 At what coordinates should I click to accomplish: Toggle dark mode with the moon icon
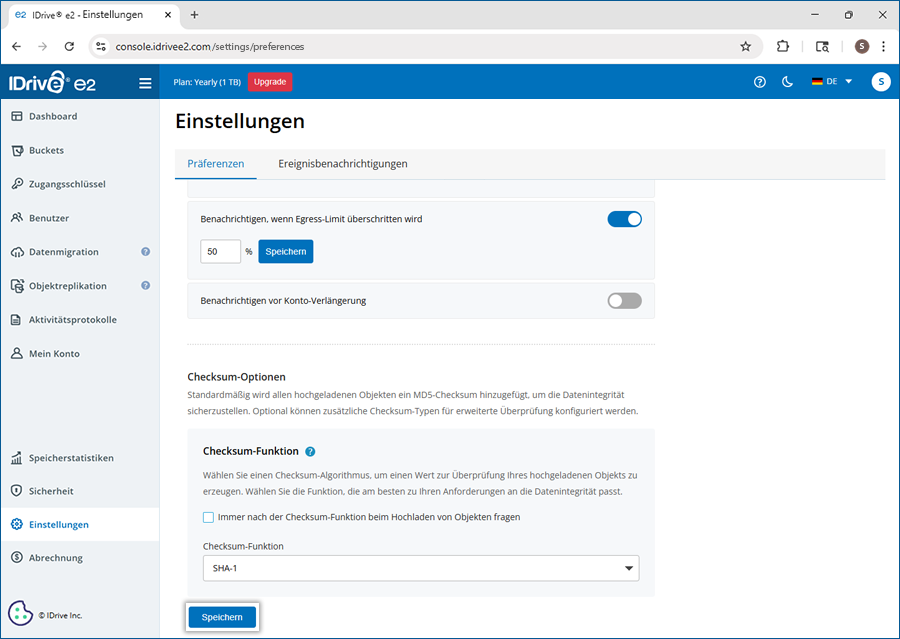click(x=788, y=82)
